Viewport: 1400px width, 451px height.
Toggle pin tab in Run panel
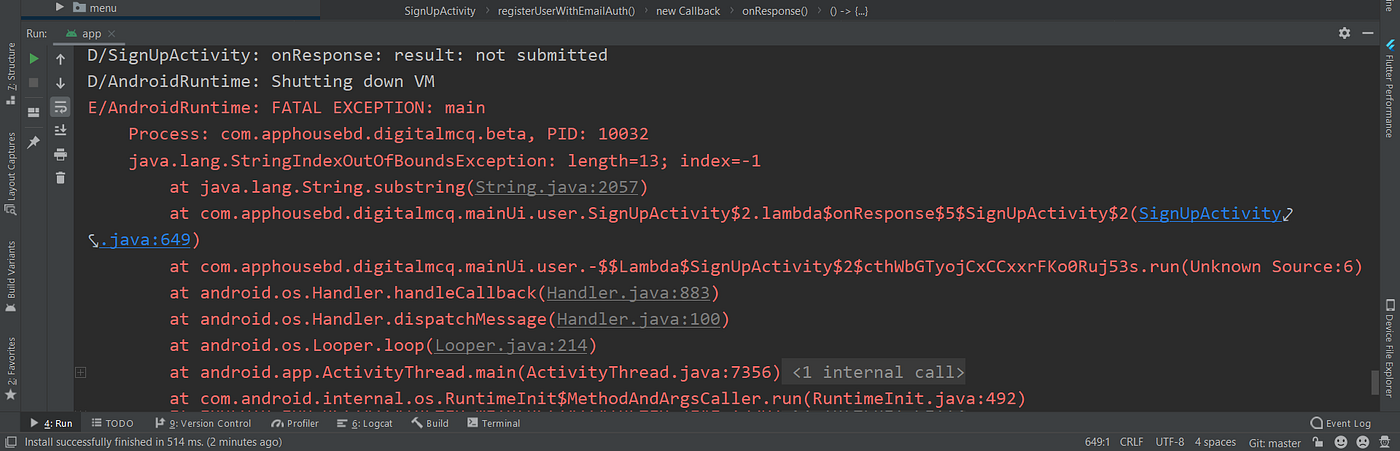(x=34, y=143)
